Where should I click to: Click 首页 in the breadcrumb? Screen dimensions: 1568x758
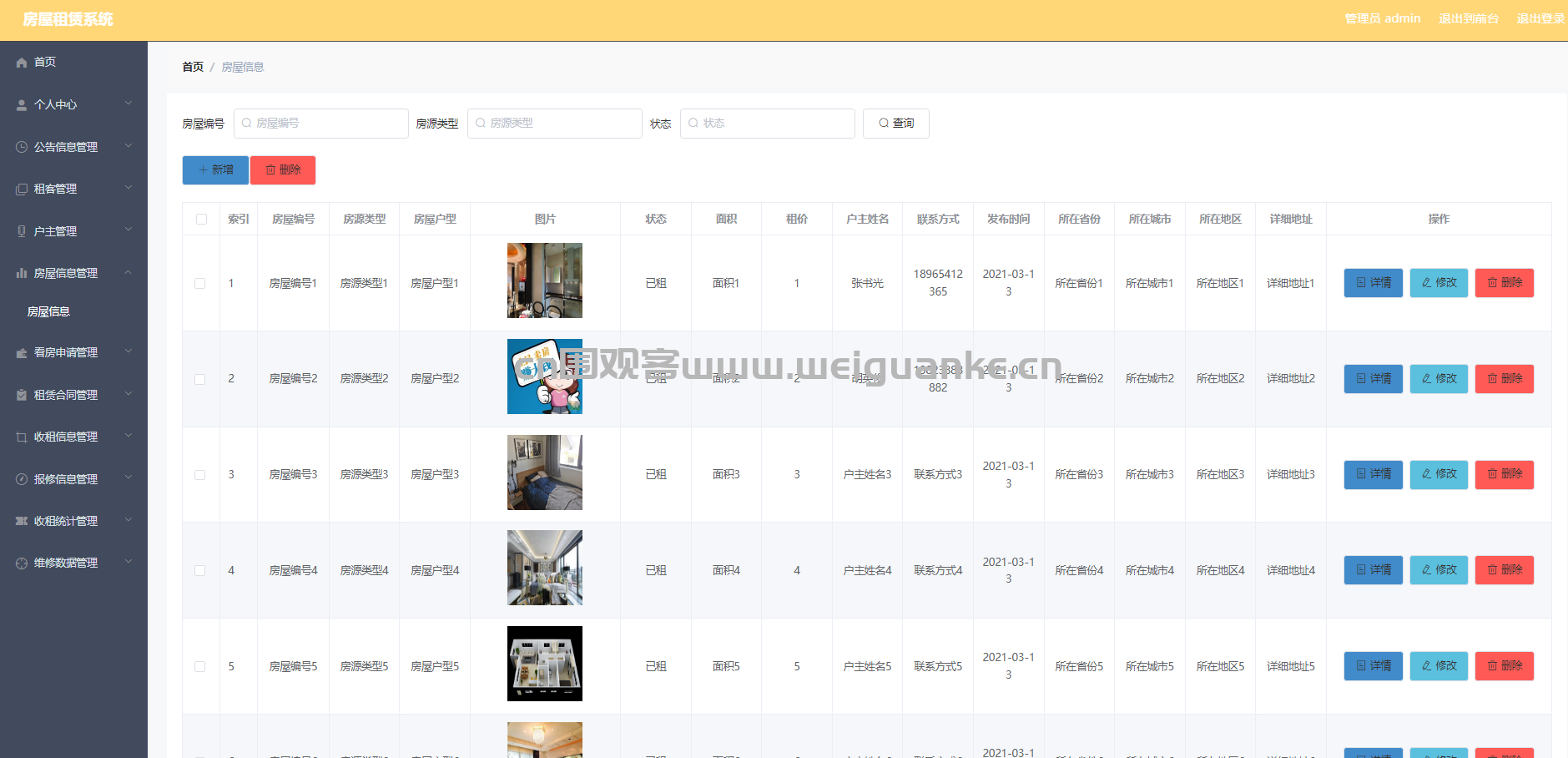pyautogui.click(x=193, y=67)
